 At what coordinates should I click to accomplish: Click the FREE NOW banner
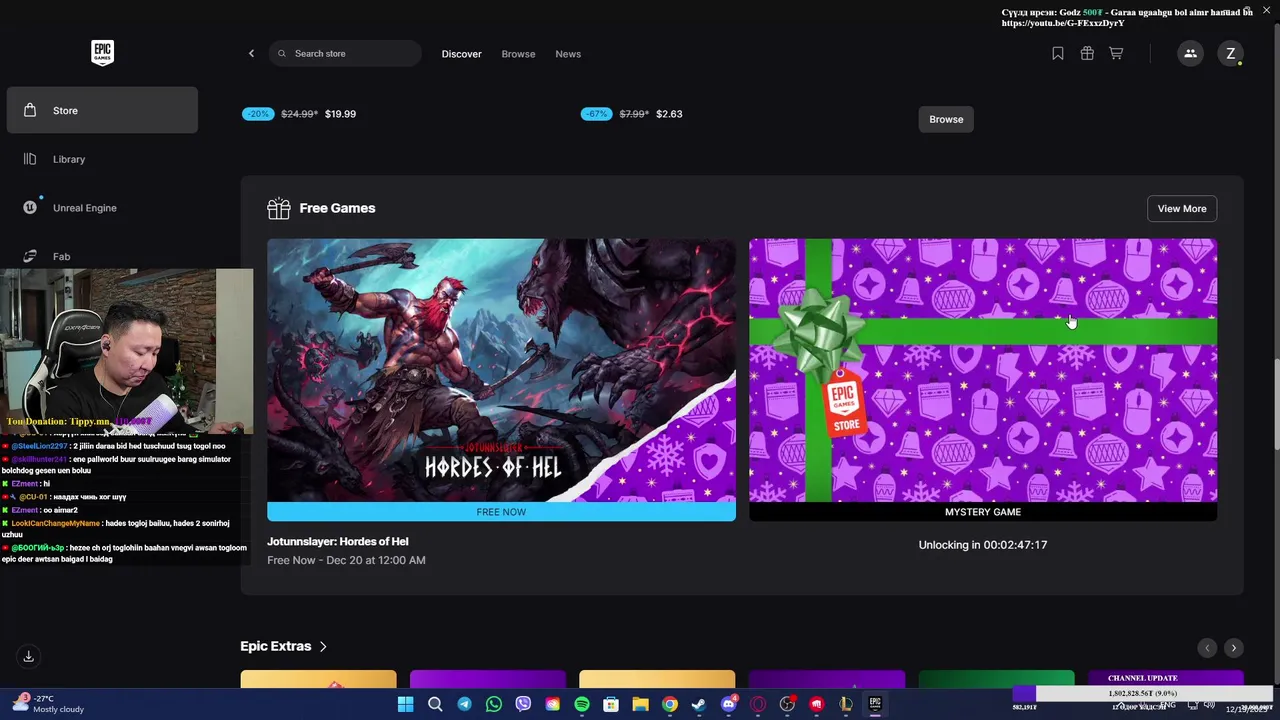tap(501, 512)
